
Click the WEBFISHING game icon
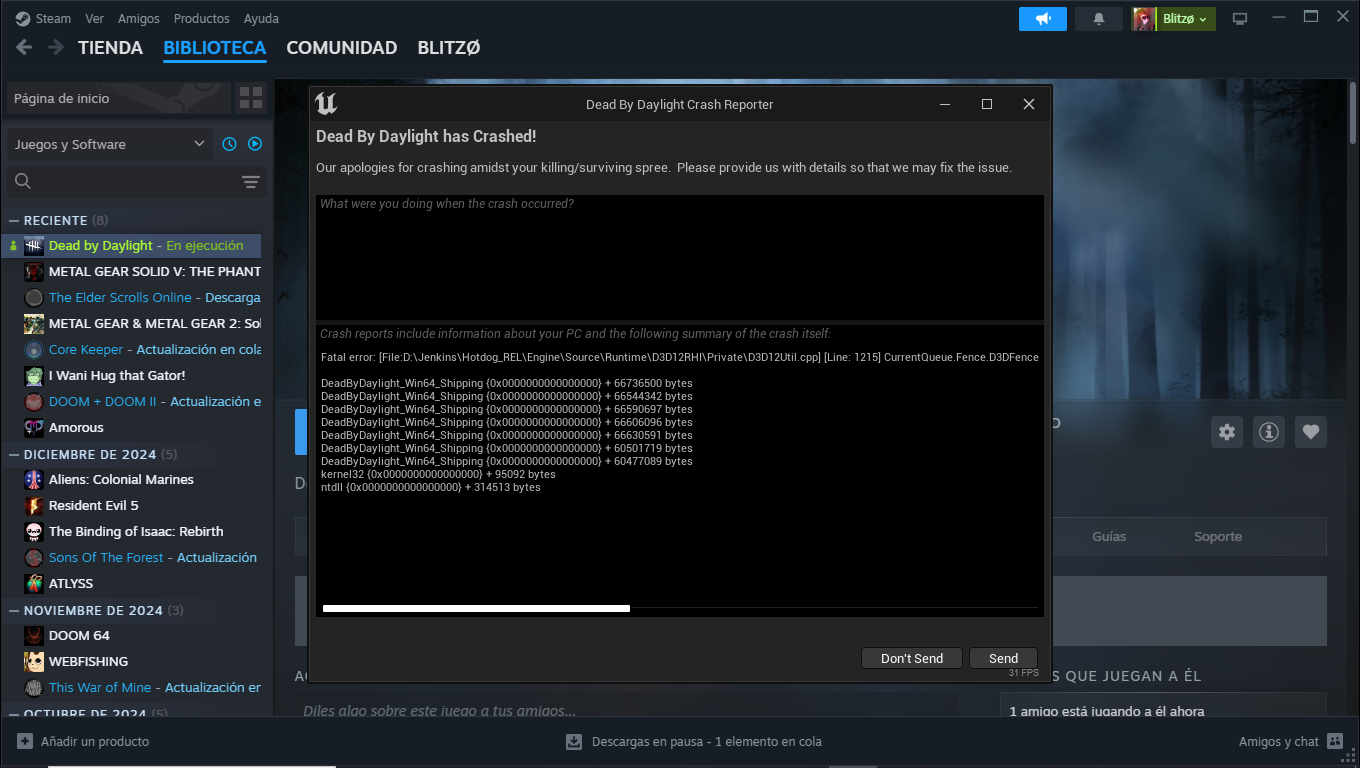pyautogui.click(x=34, y=661)
